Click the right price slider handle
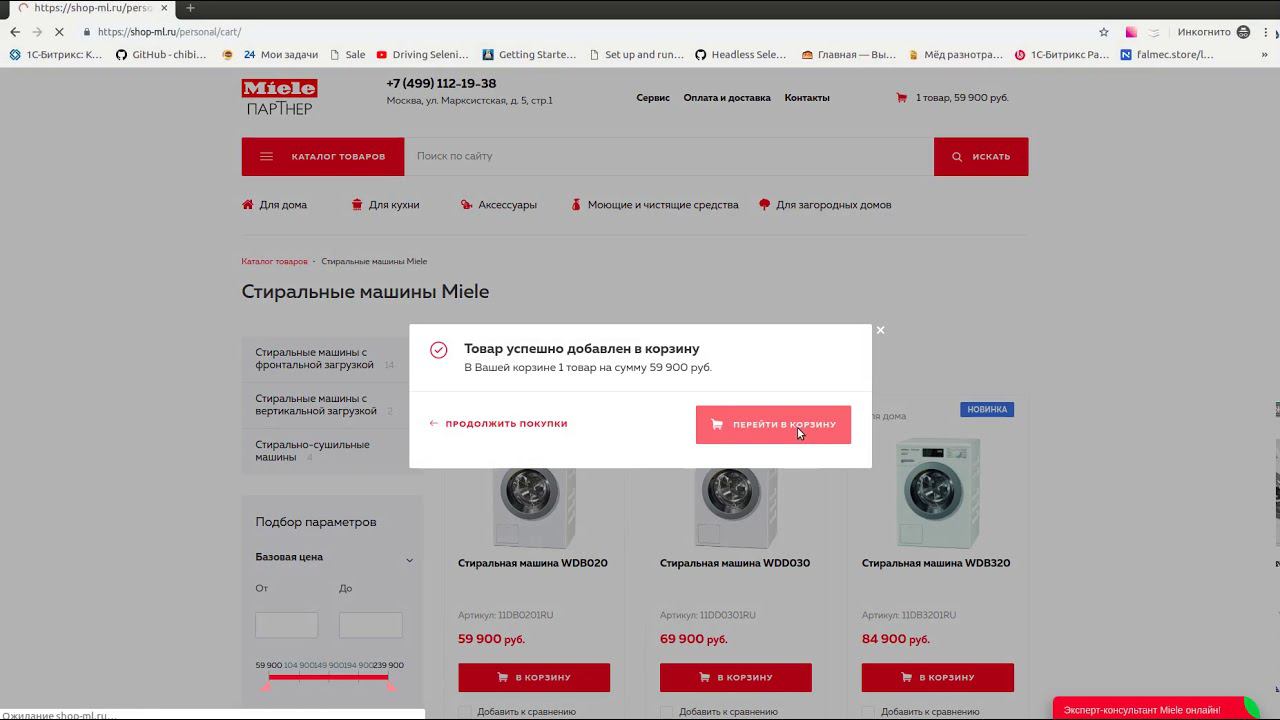Image resolution: width=1280 pixels, height=720 pixels. (x=390, y=686)
